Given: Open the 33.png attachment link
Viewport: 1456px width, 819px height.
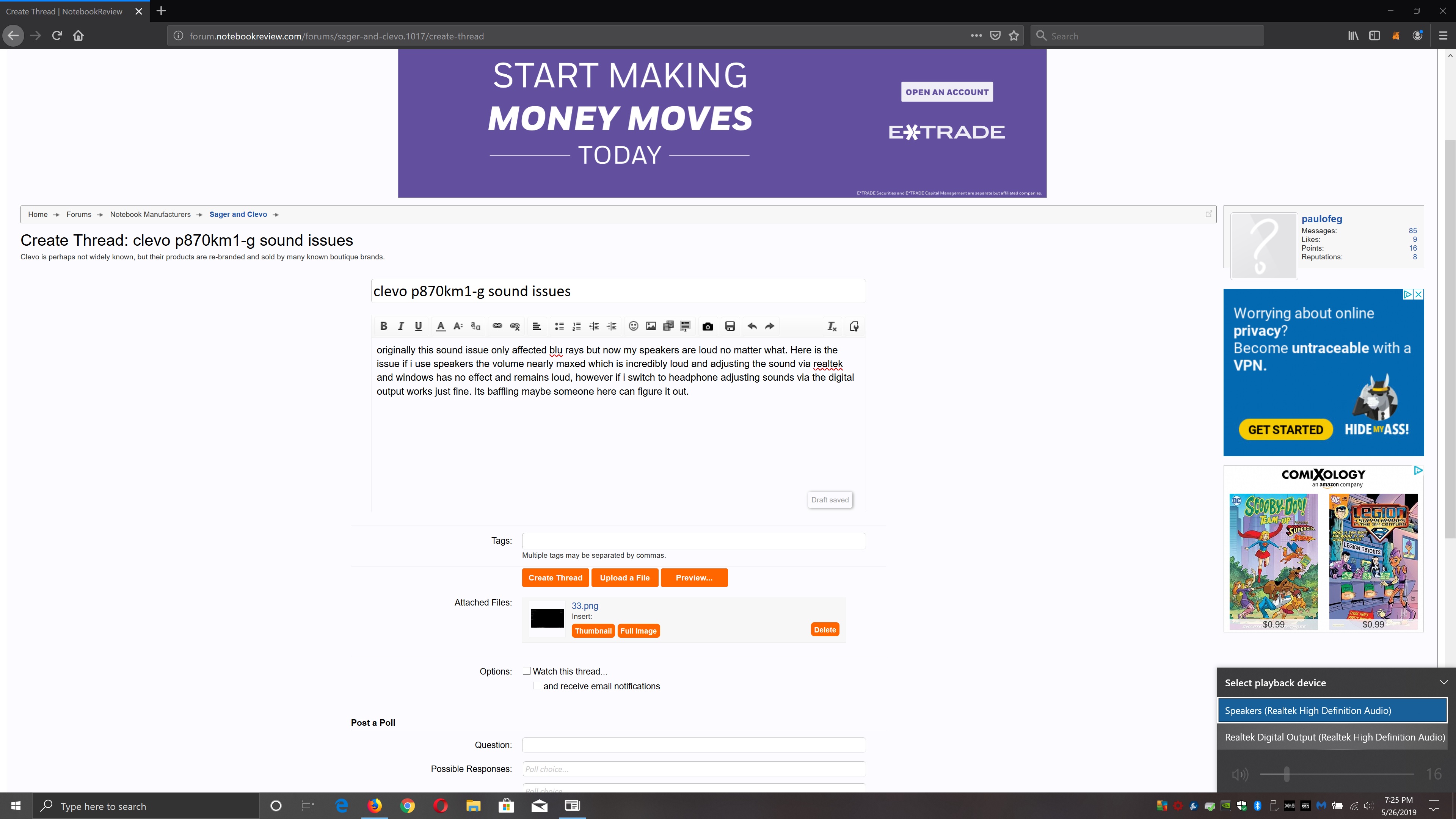Looking at the screenshot, I should [x=584, y=606].
